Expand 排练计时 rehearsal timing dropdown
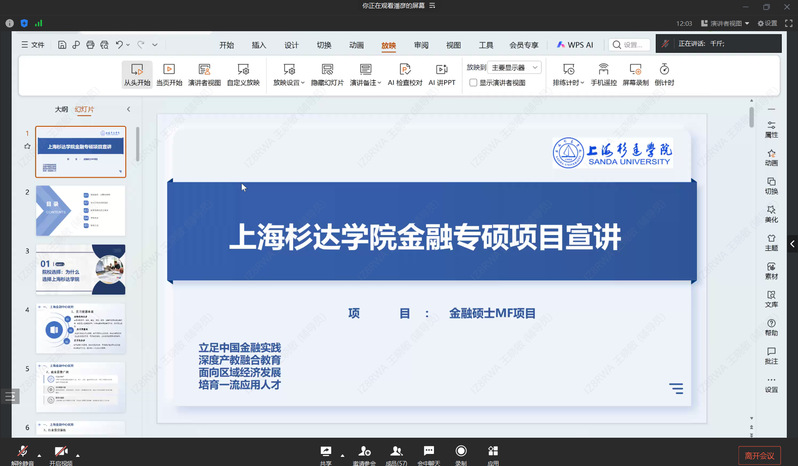This screenshot has width=798, height=466. [x=568, y=74]
